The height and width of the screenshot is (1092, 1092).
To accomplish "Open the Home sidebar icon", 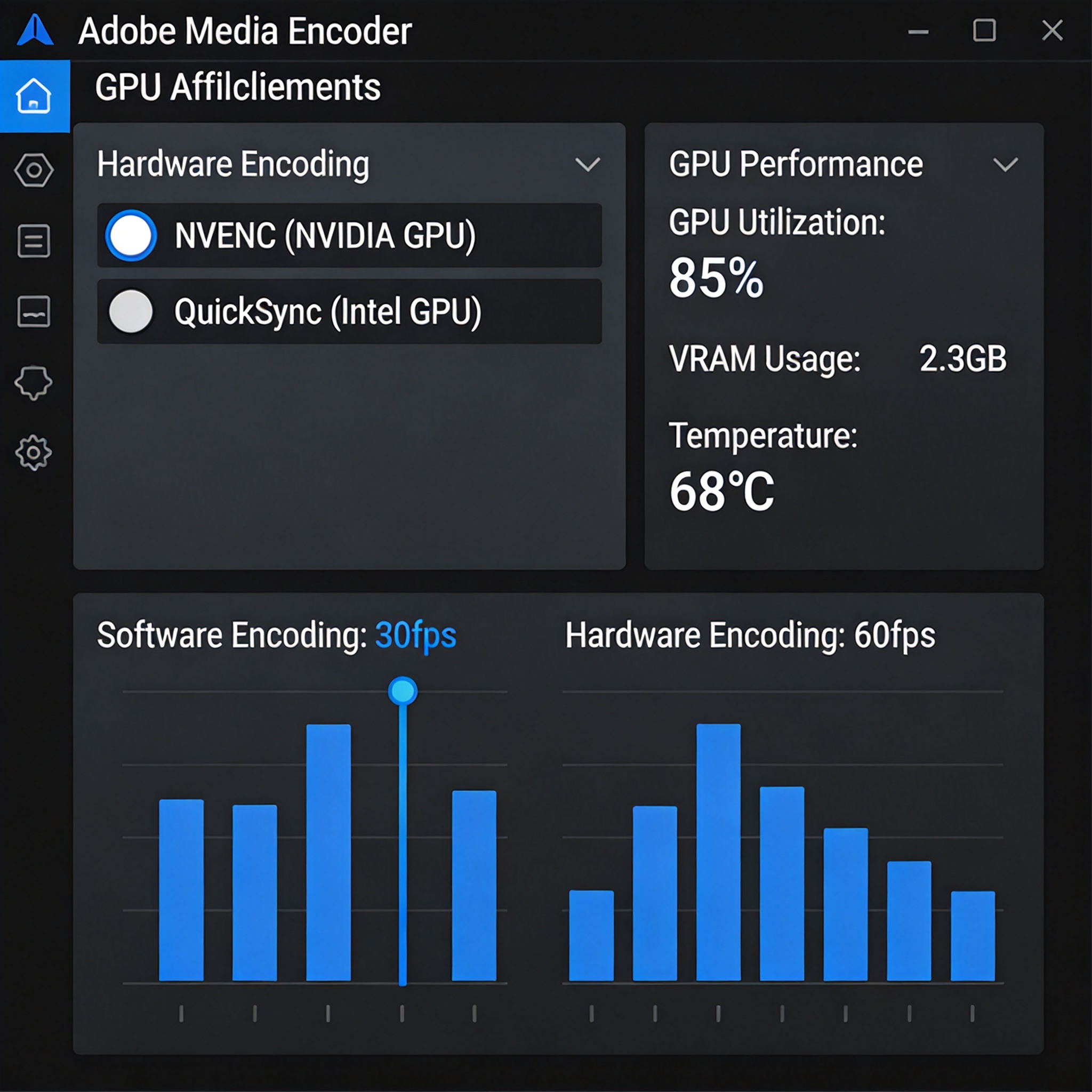I will pyautogui.click(x=34, y=96).
